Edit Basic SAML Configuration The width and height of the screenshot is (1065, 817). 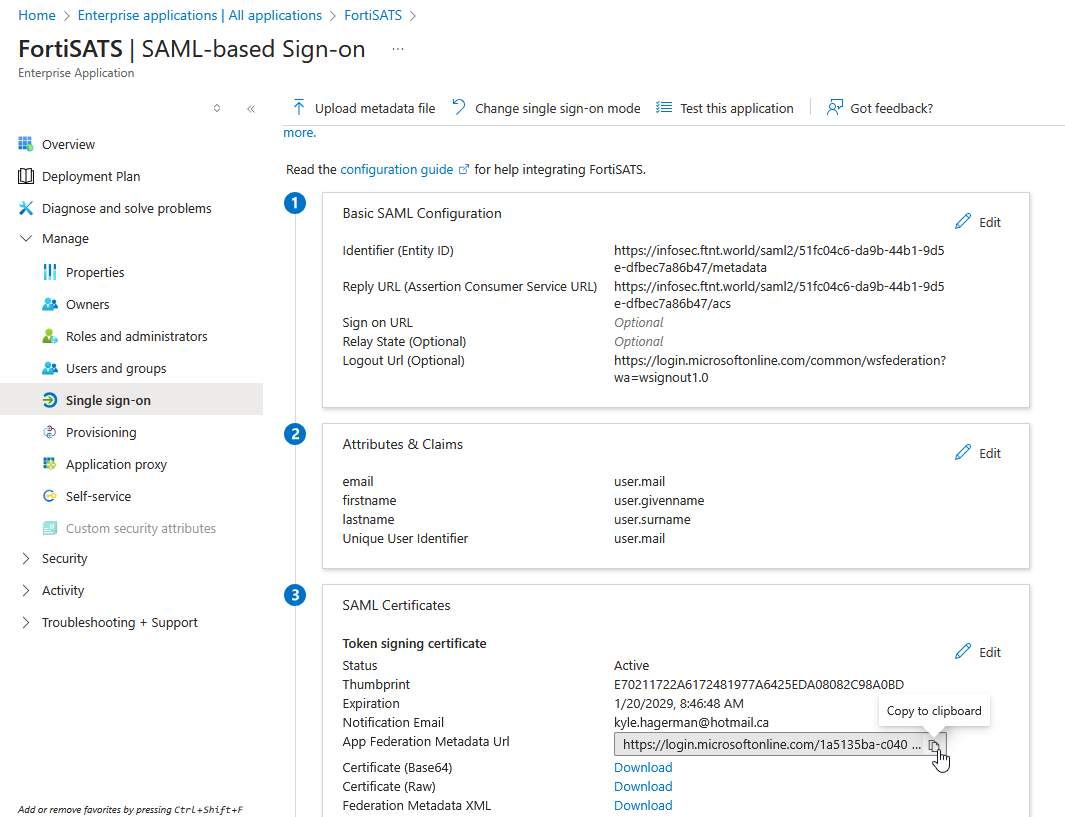[977, 222]
